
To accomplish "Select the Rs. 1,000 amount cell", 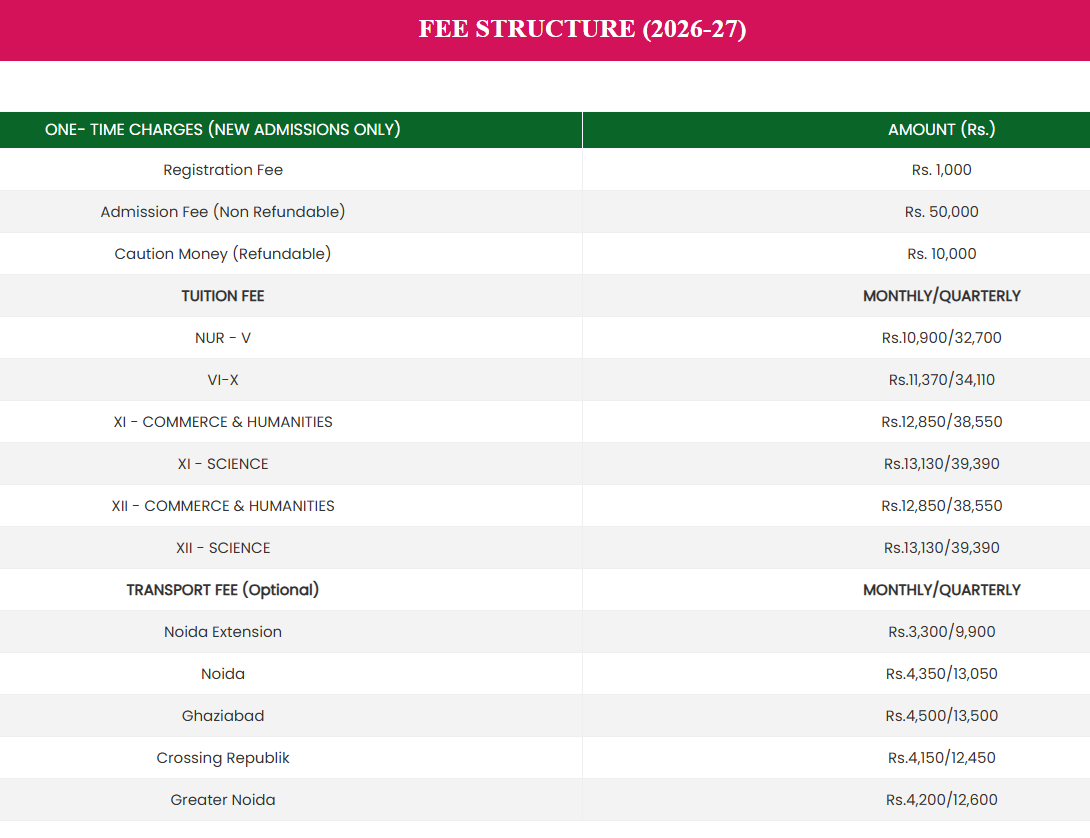I will tap(941, 170).
